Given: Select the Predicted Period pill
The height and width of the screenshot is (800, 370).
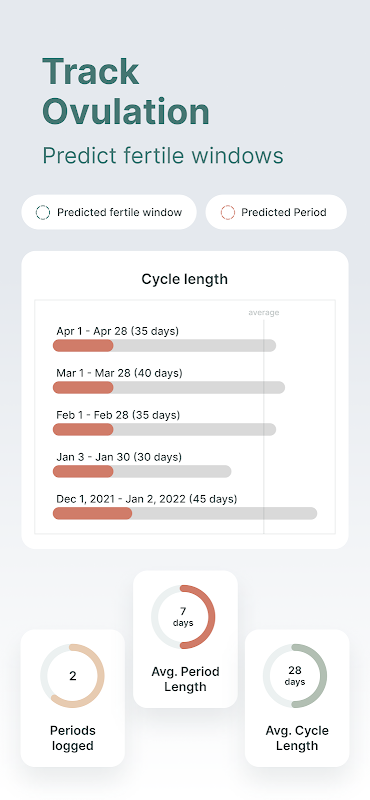Looking at the screenshot, I should click(x=276, y=212).
